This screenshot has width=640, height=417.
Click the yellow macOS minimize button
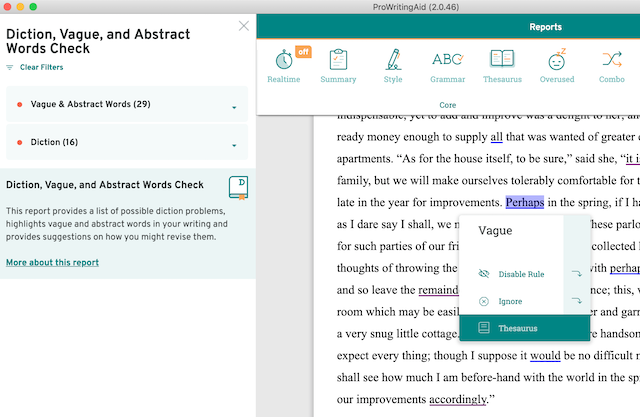[20, 7]
